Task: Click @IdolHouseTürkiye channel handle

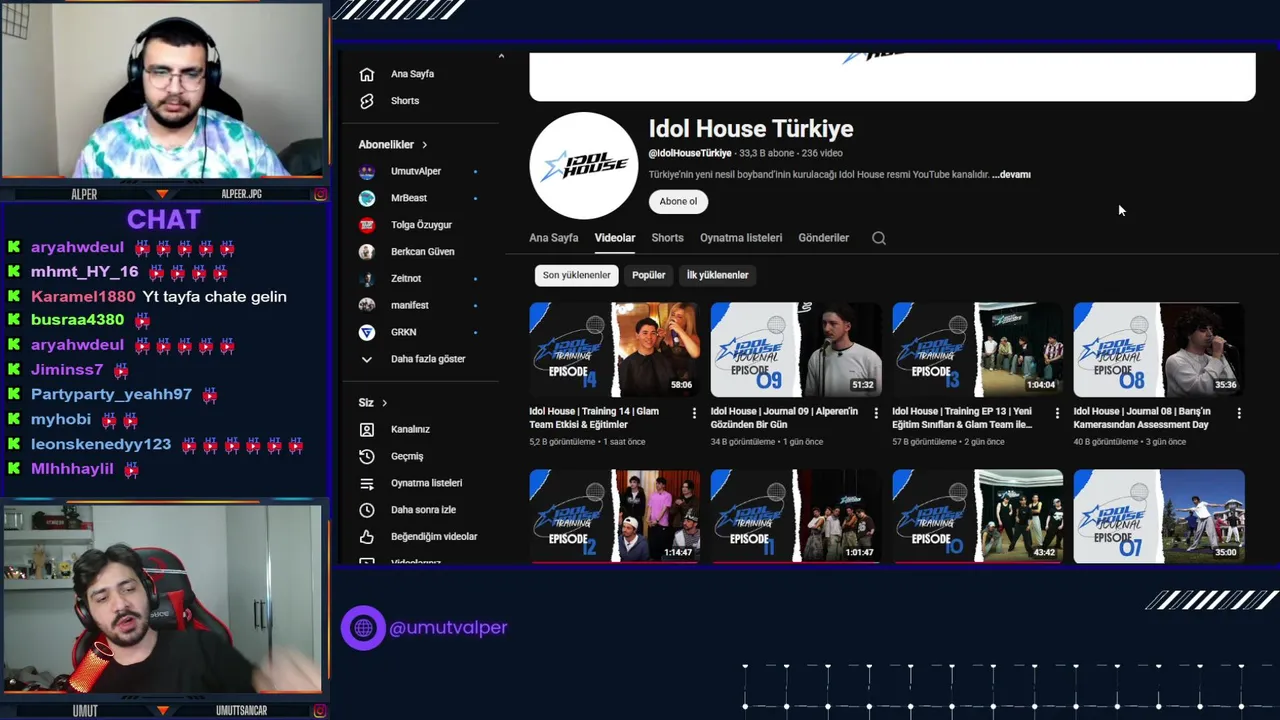Action: (690, 154)
